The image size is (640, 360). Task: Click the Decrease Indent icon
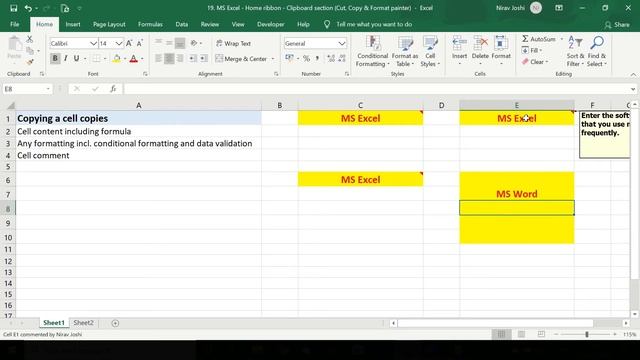pyautogui.click(x=192, y=59)
